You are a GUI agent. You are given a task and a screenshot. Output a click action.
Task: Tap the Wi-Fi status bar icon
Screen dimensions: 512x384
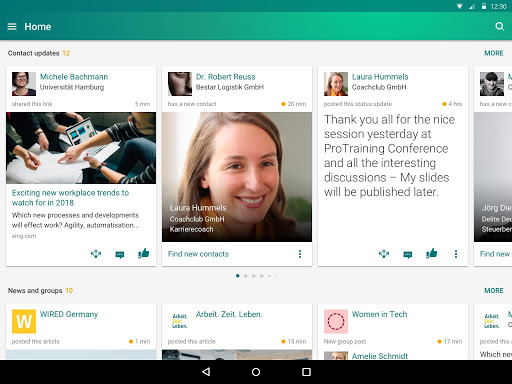click(459, 6)
